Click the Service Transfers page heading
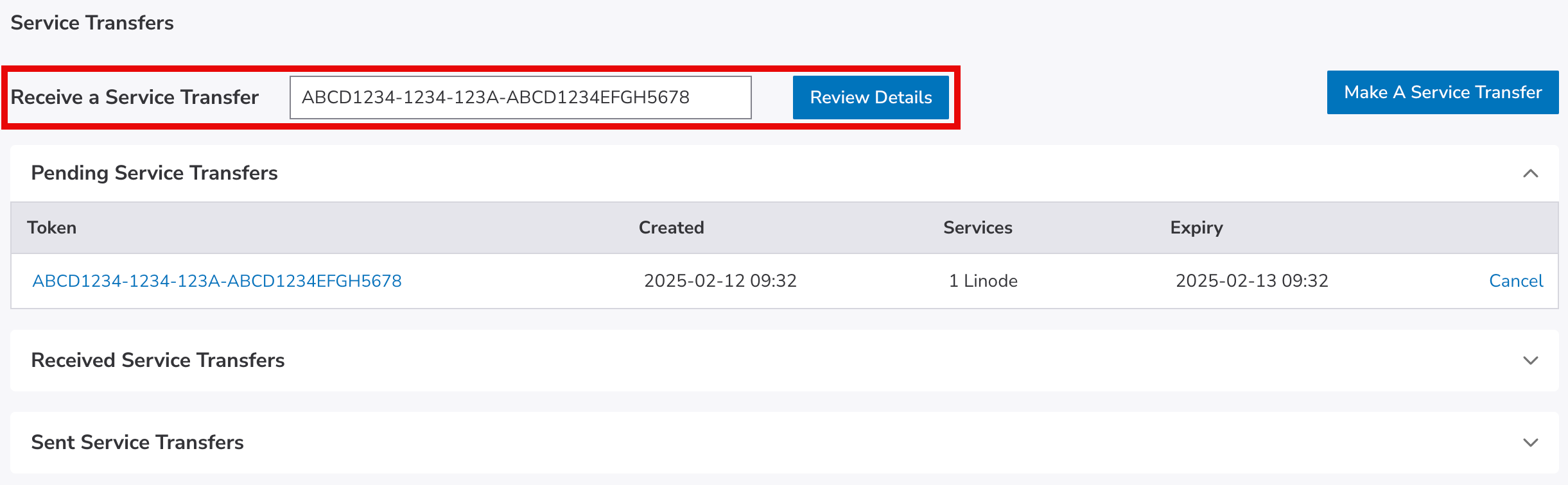 [x=92, y=23]
